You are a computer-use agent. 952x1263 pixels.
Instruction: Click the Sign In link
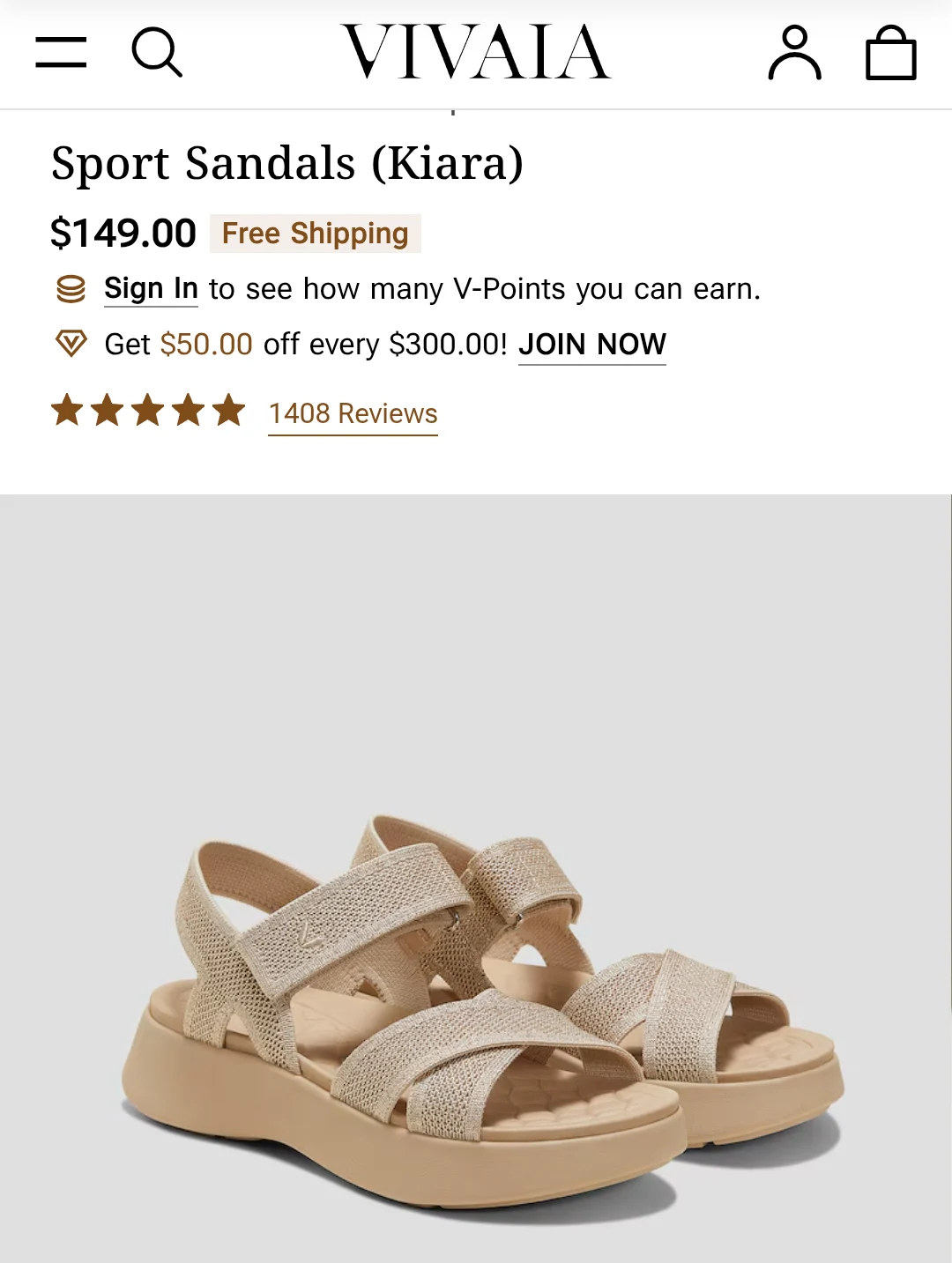click(x=151, y=287)
